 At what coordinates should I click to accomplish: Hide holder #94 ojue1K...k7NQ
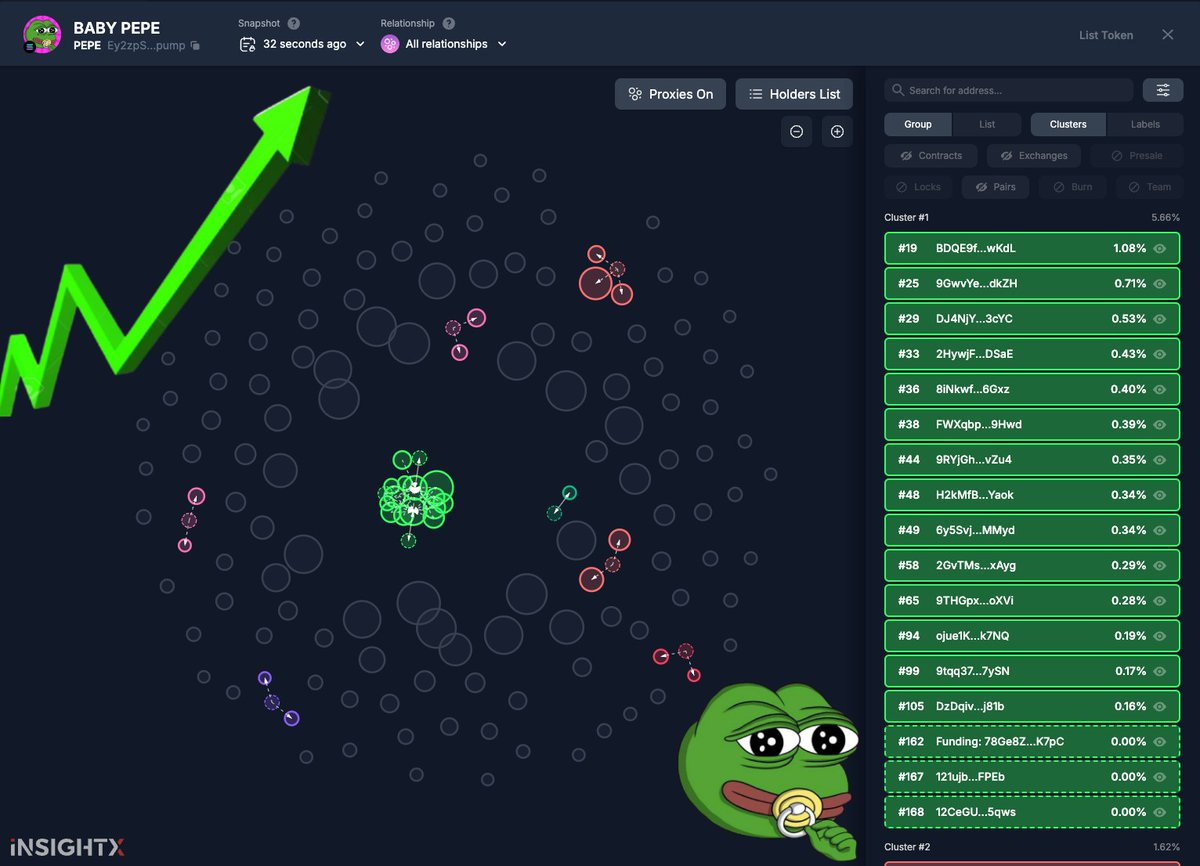[x=1160, y=636]
